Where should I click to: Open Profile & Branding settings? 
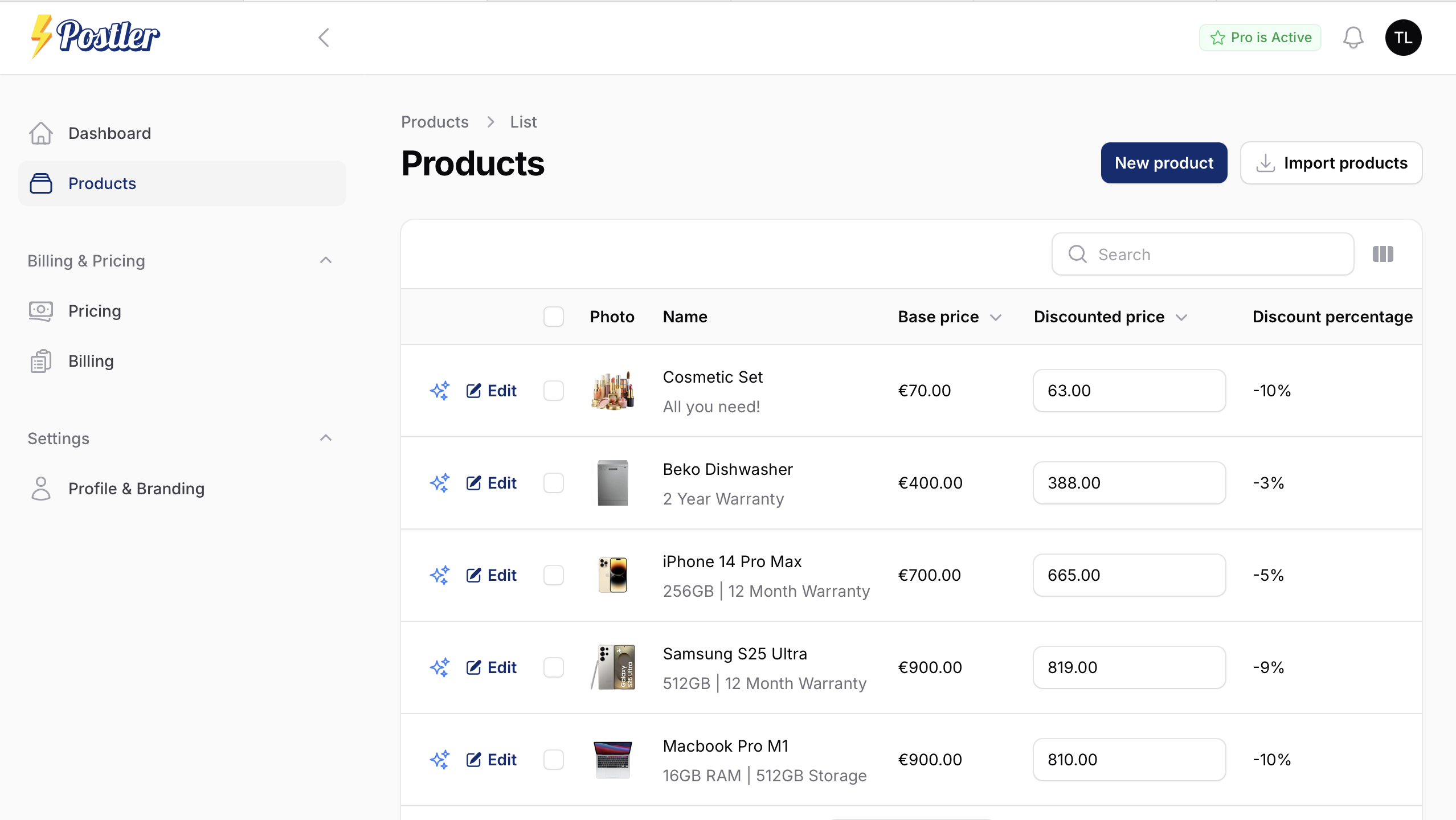pos(136,489)
